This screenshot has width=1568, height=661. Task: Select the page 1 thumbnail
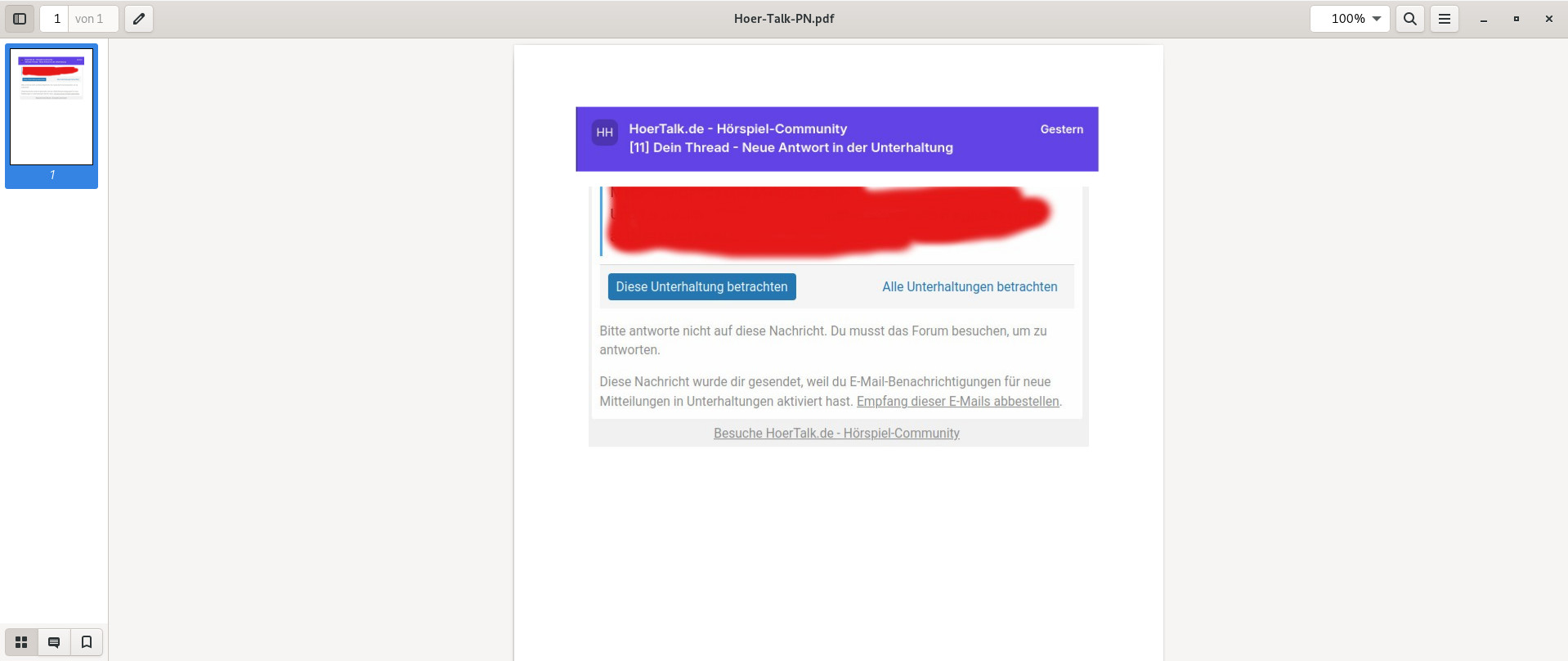coord(52,107)
